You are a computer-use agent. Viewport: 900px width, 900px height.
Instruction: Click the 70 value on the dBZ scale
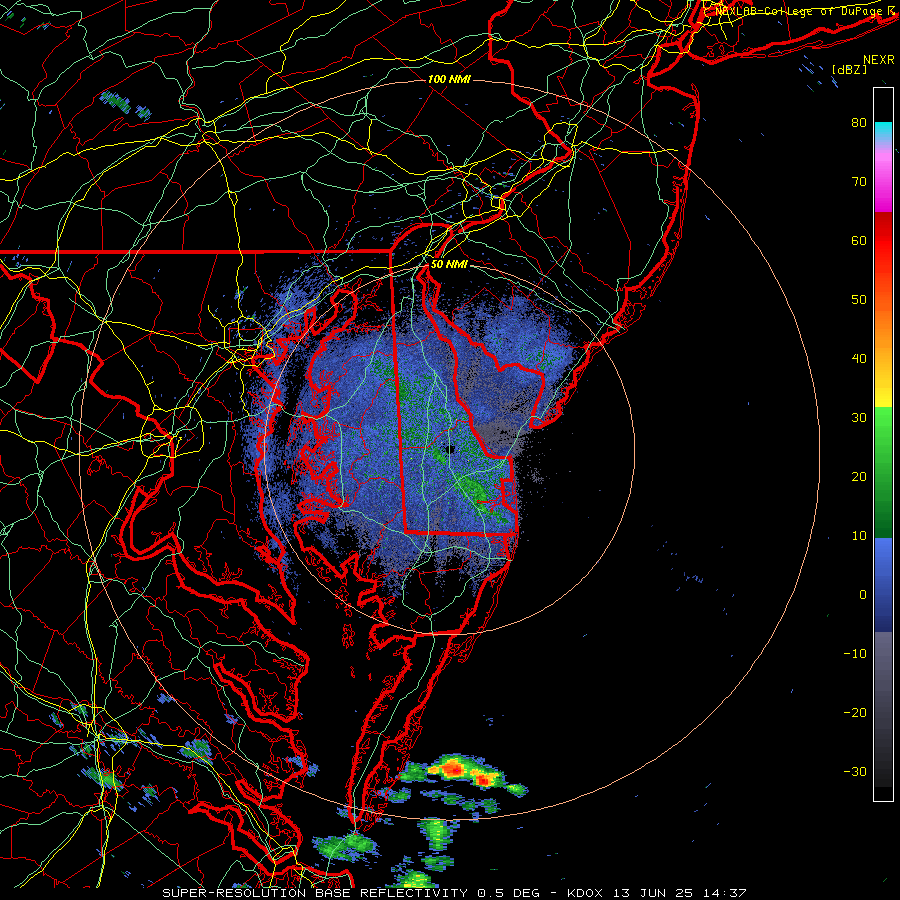(859, 181)
